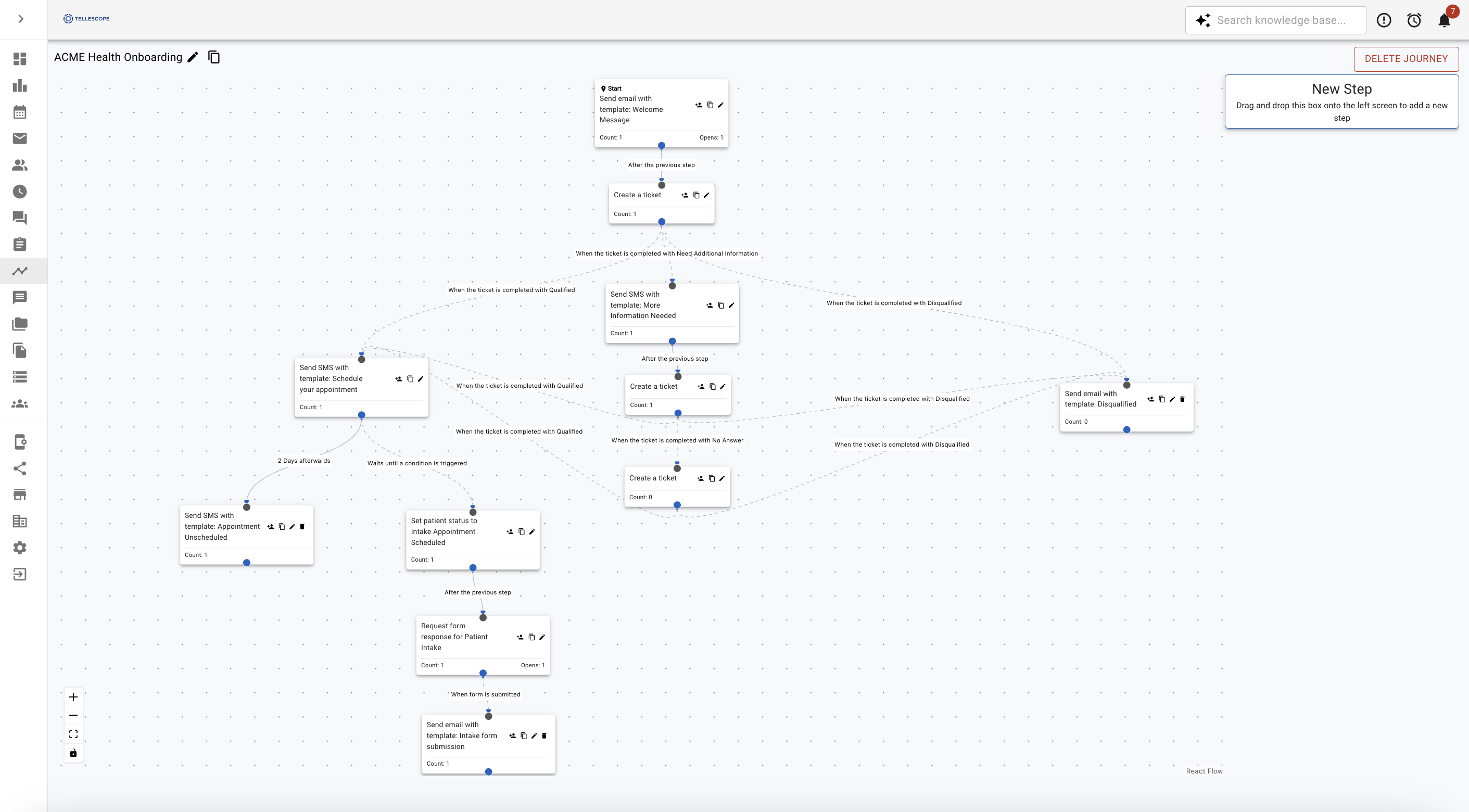
Task: Delete the Appointment Unscheduled SMS step
Action: (x=302, y=526)
